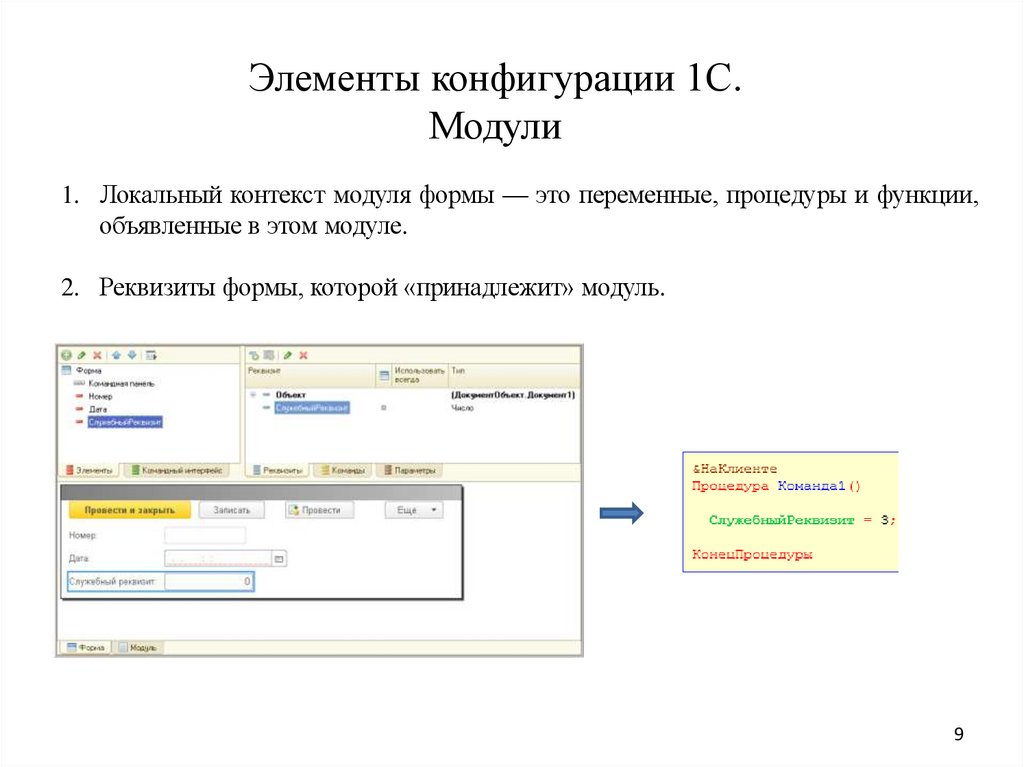
Task: Click the red delete icon in elements toolbar
Action: coord(97,355)
